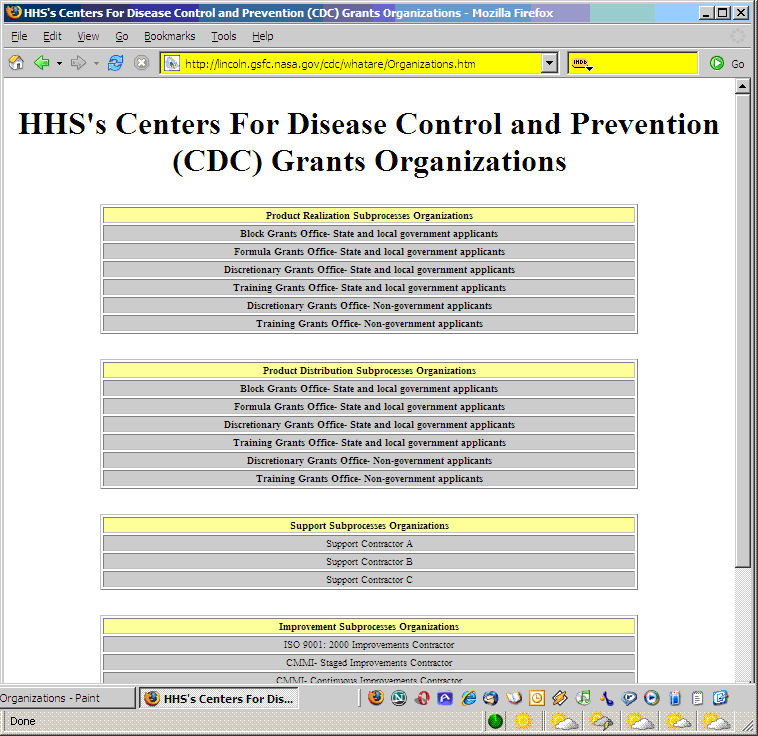Viewport: 758px width, 736px height.
Task: Switch to Organizations - Paint taskbar button
Action: (67, 698)
